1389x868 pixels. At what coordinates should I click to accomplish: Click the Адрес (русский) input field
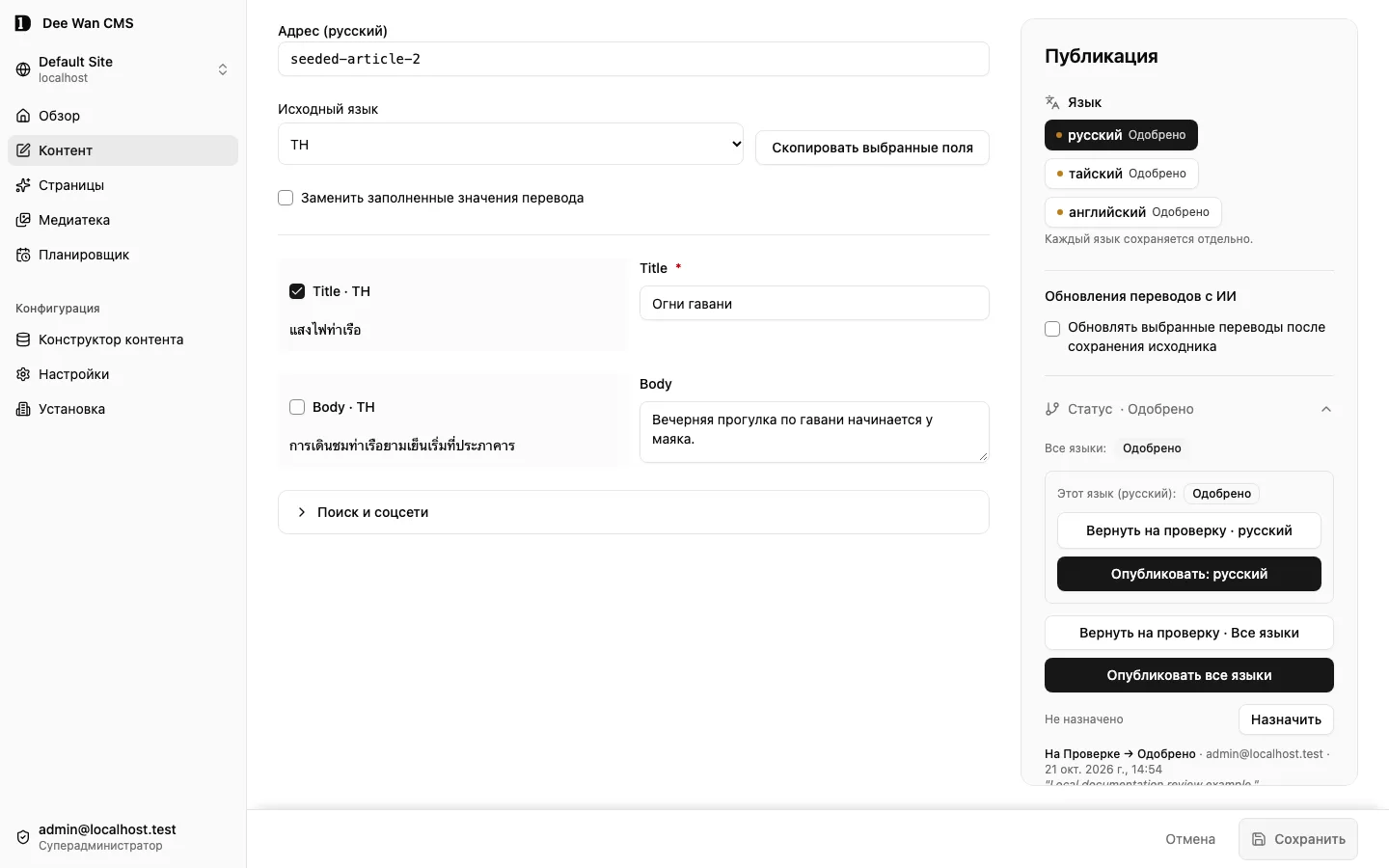tap(634, 59)
